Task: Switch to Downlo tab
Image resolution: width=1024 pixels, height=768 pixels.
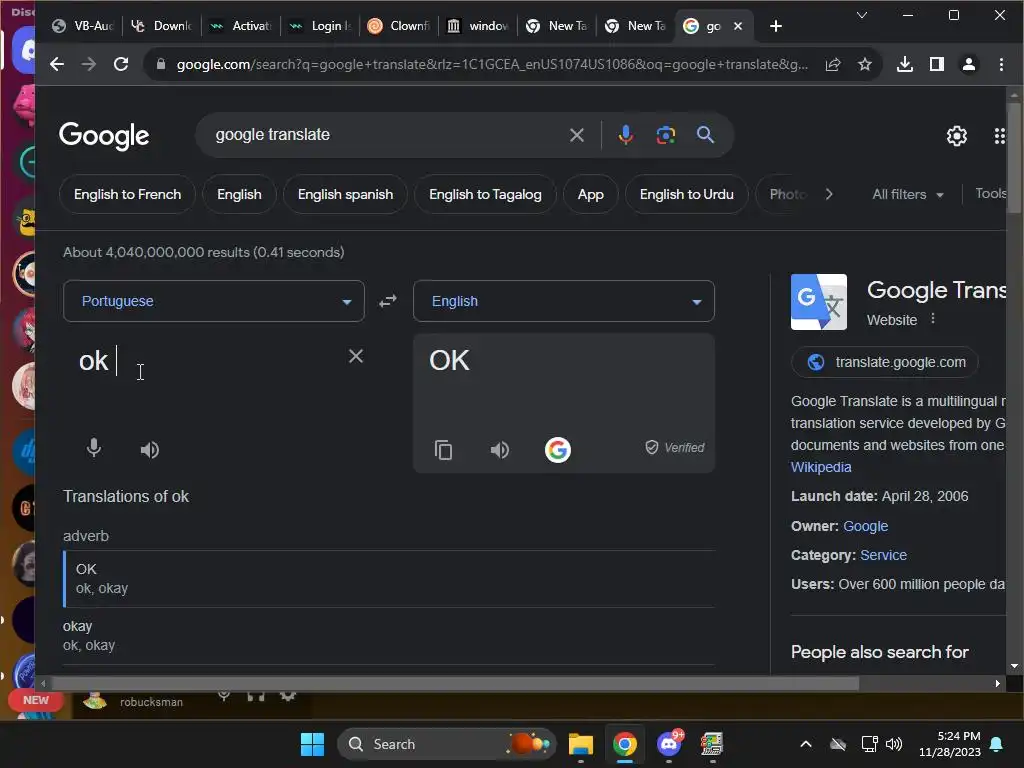Action: point(161,26)
